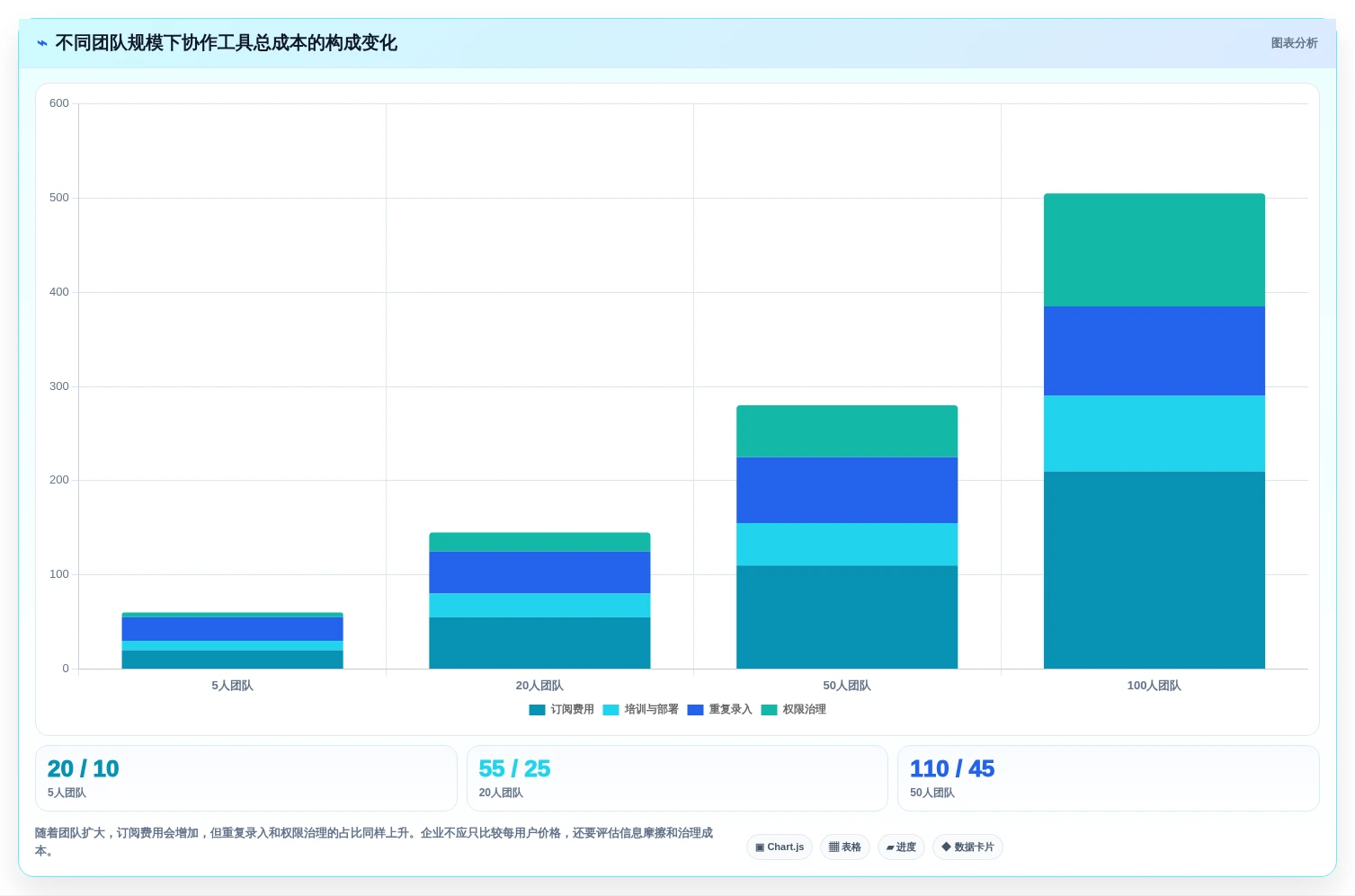Click the 权限治理 segment of the 100人团队 bar
1355x896 pixels.
click(1154, 250)
